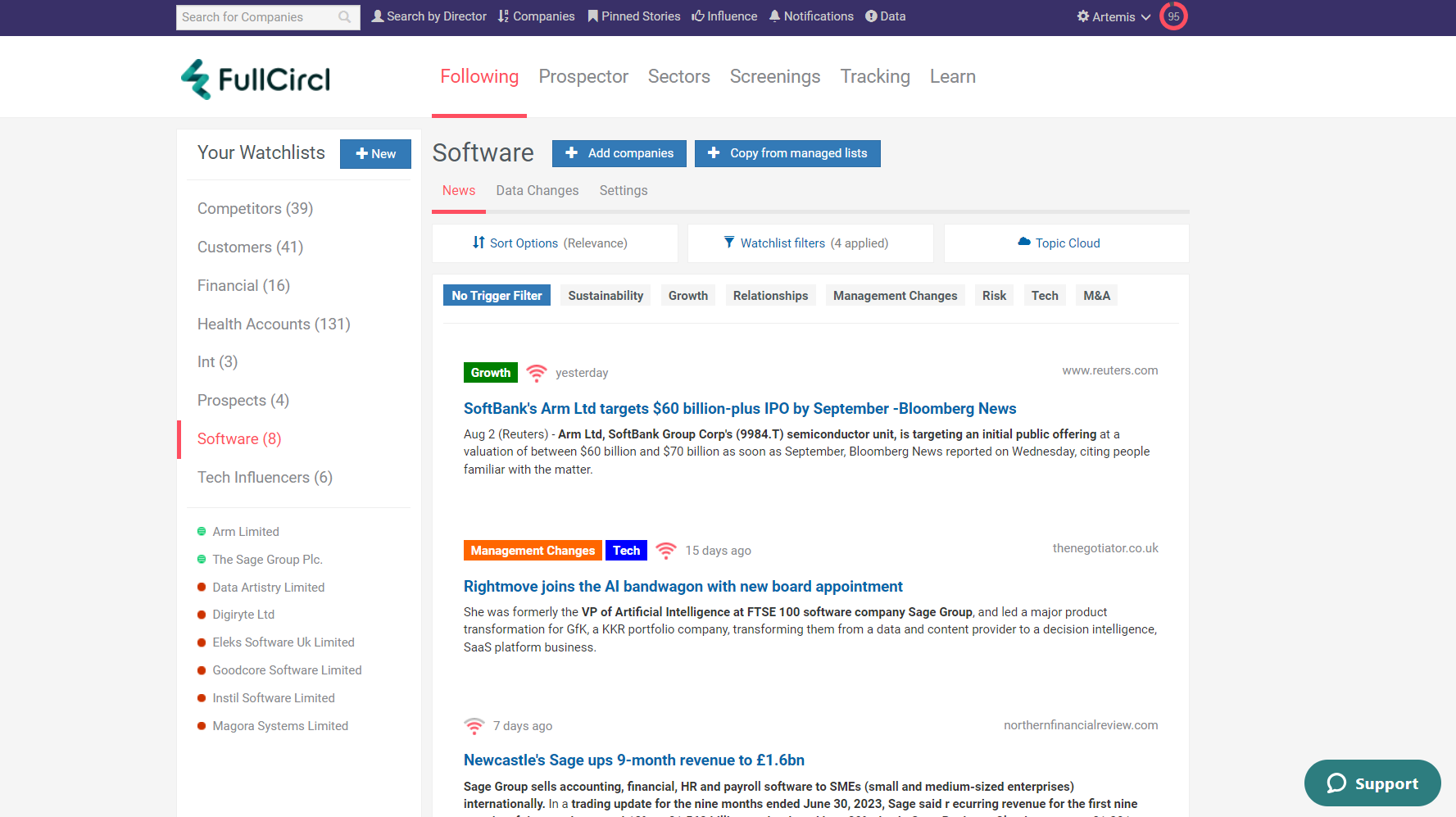This screenshot has height=817, width=1456.
Task: Expand Artemis user dropdown chevron
Action: pos(1145,17)
